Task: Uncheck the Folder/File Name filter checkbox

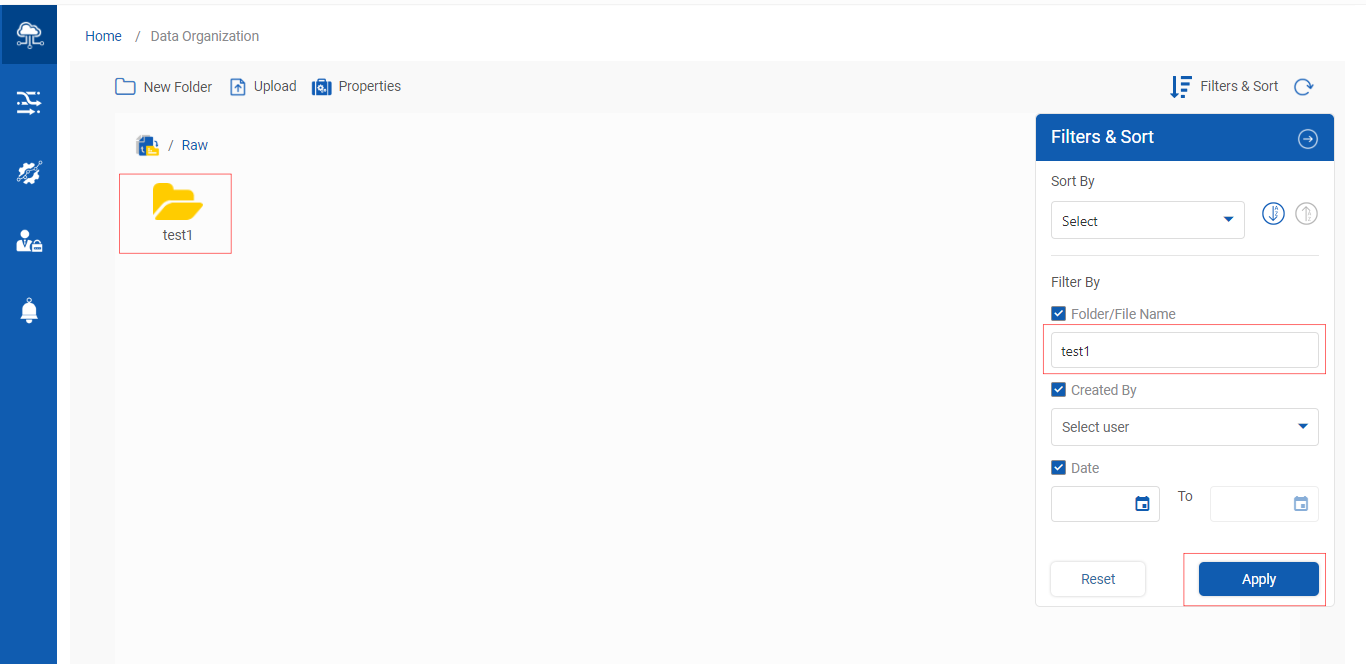Action: pos(1059,313)
